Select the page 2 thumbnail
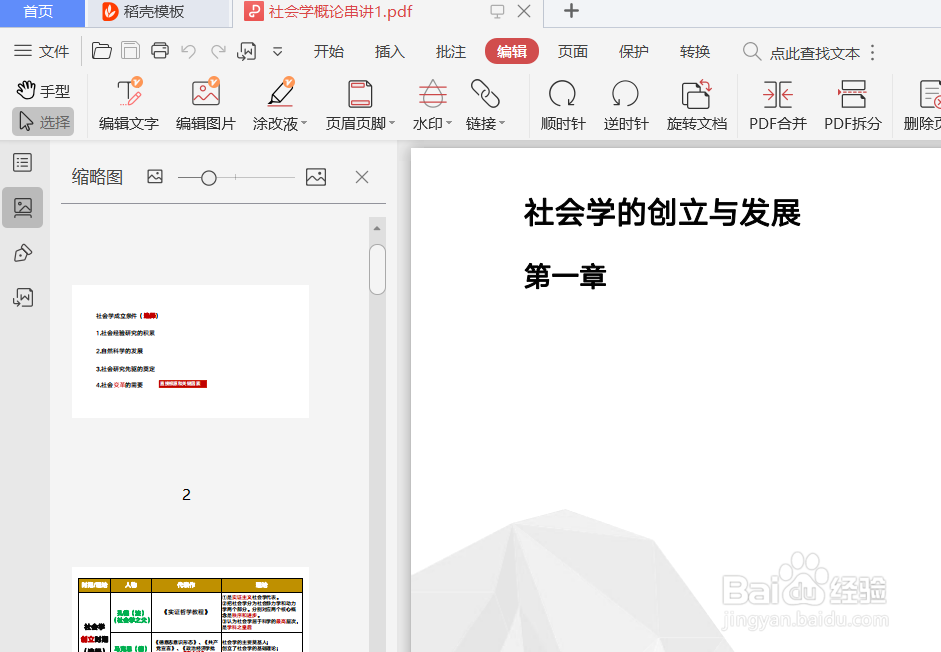This screenshot has height=652, width=941. coord(189,350)
